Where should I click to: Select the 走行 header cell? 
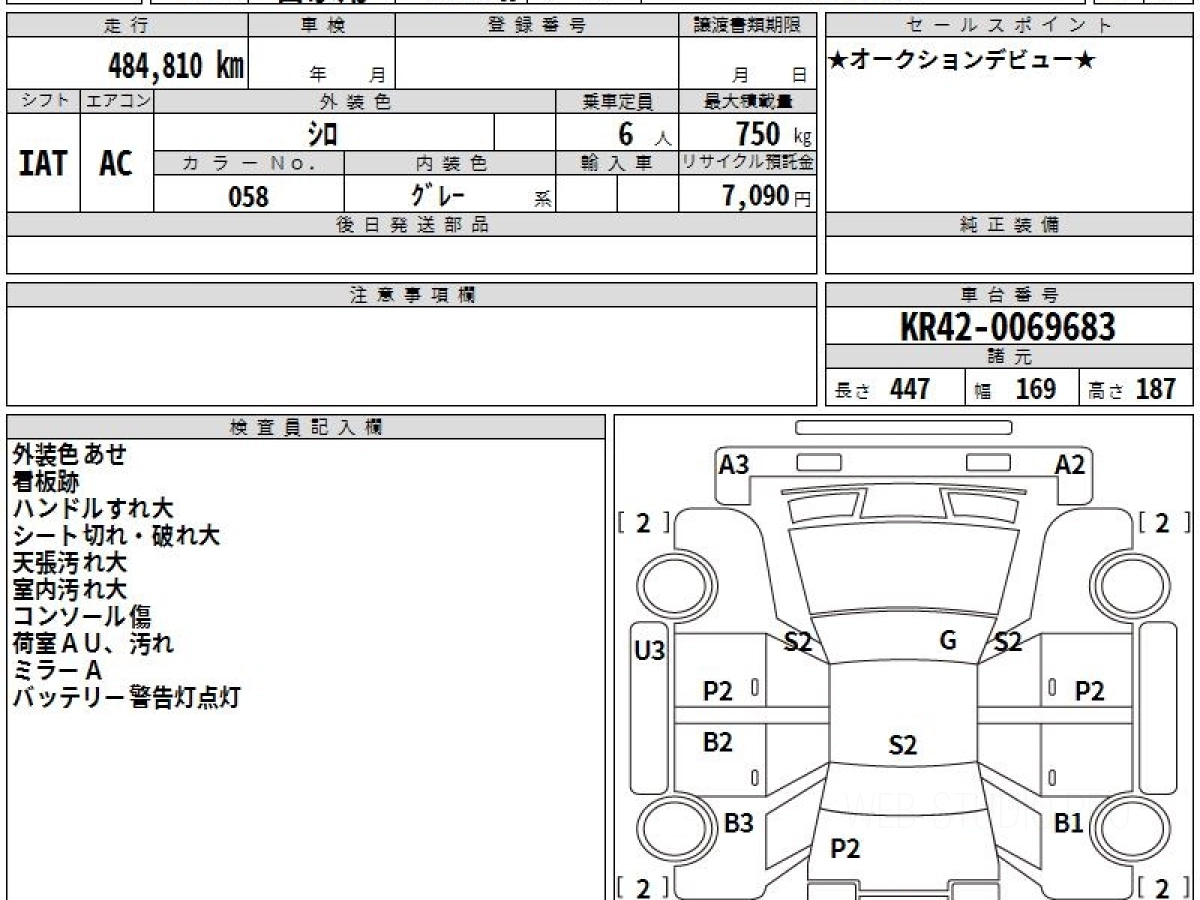pos(126,26)
